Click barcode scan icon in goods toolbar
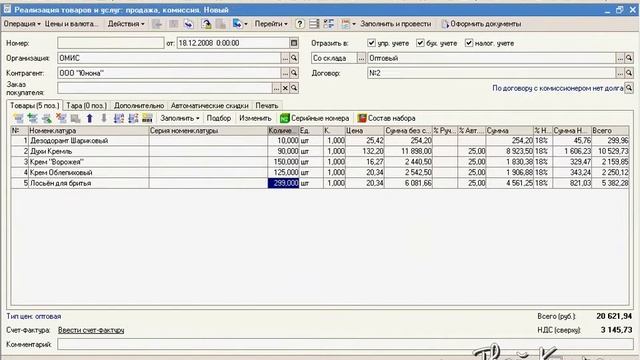This screenshot has height=360, width=640. [147, 118]
